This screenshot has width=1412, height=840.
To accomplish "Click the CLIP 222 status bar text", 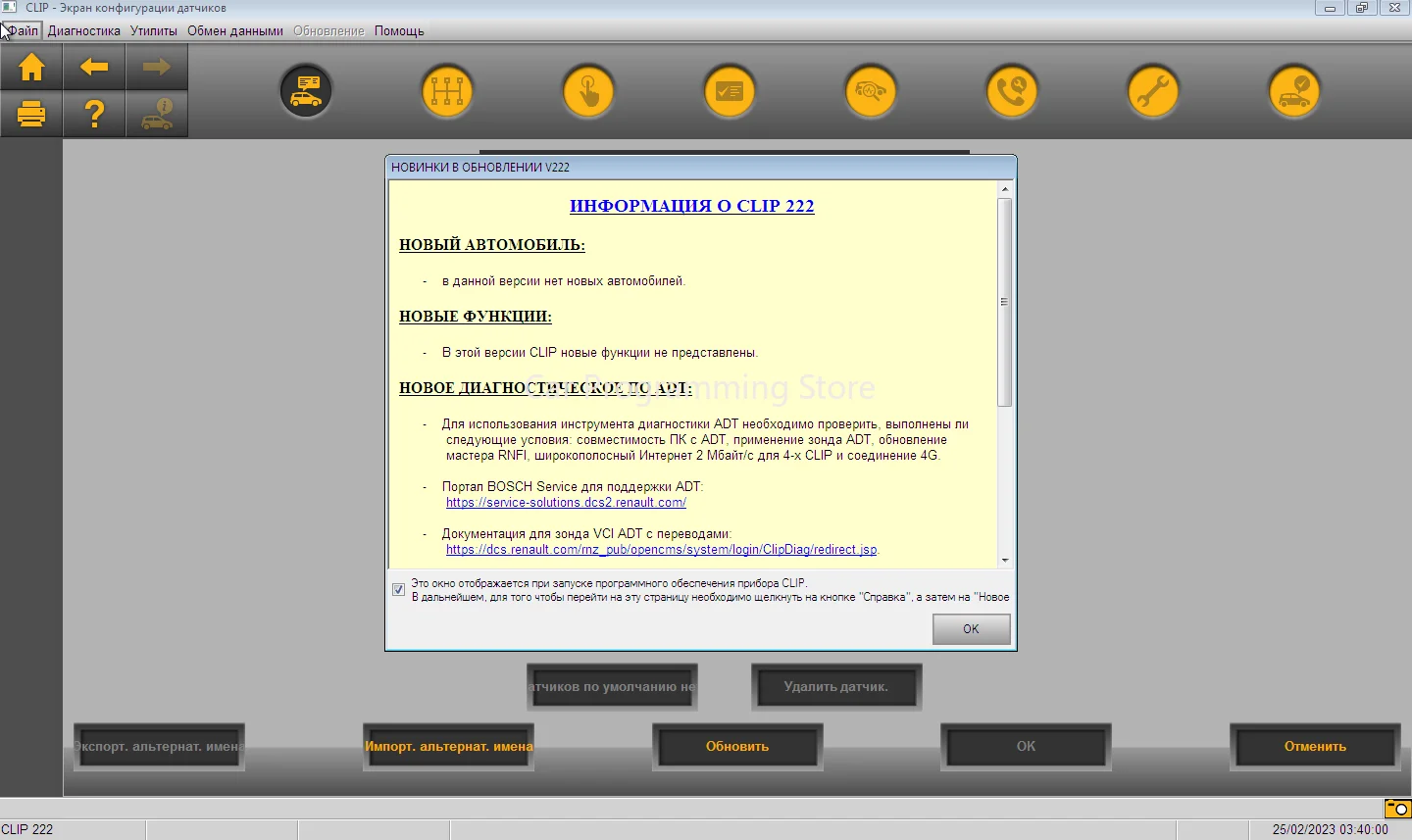I will coord(27,829).
